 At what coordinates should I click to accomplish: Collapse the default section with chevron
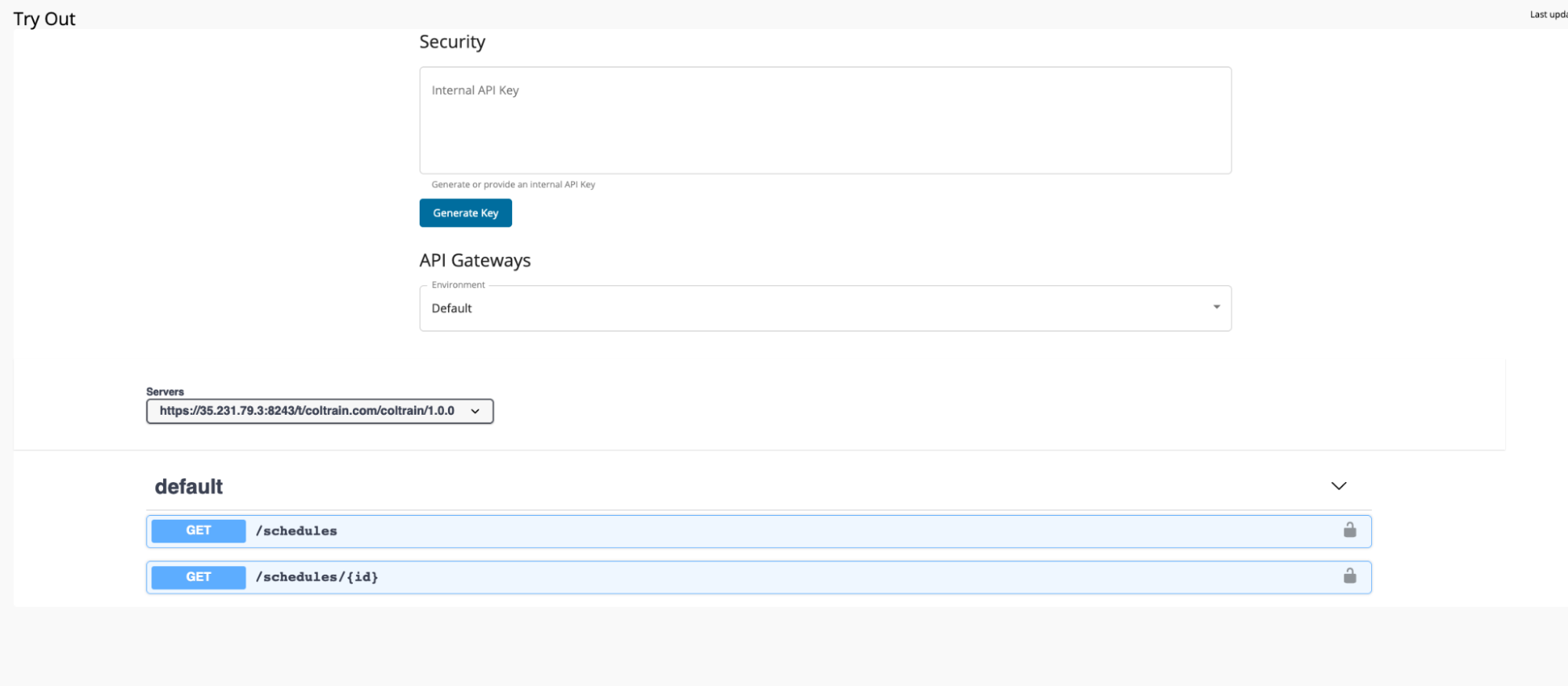(1338, 486)
